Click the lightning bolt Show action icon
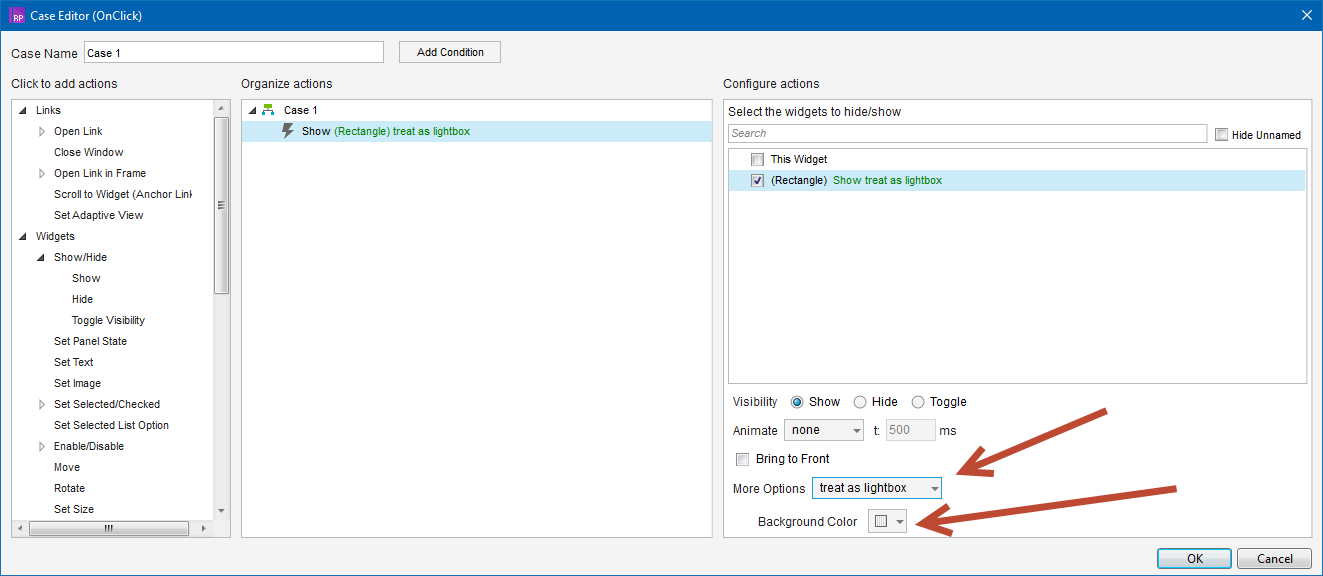The height and width of the screenshot is (576, 1323). click(x=288, y=131)
